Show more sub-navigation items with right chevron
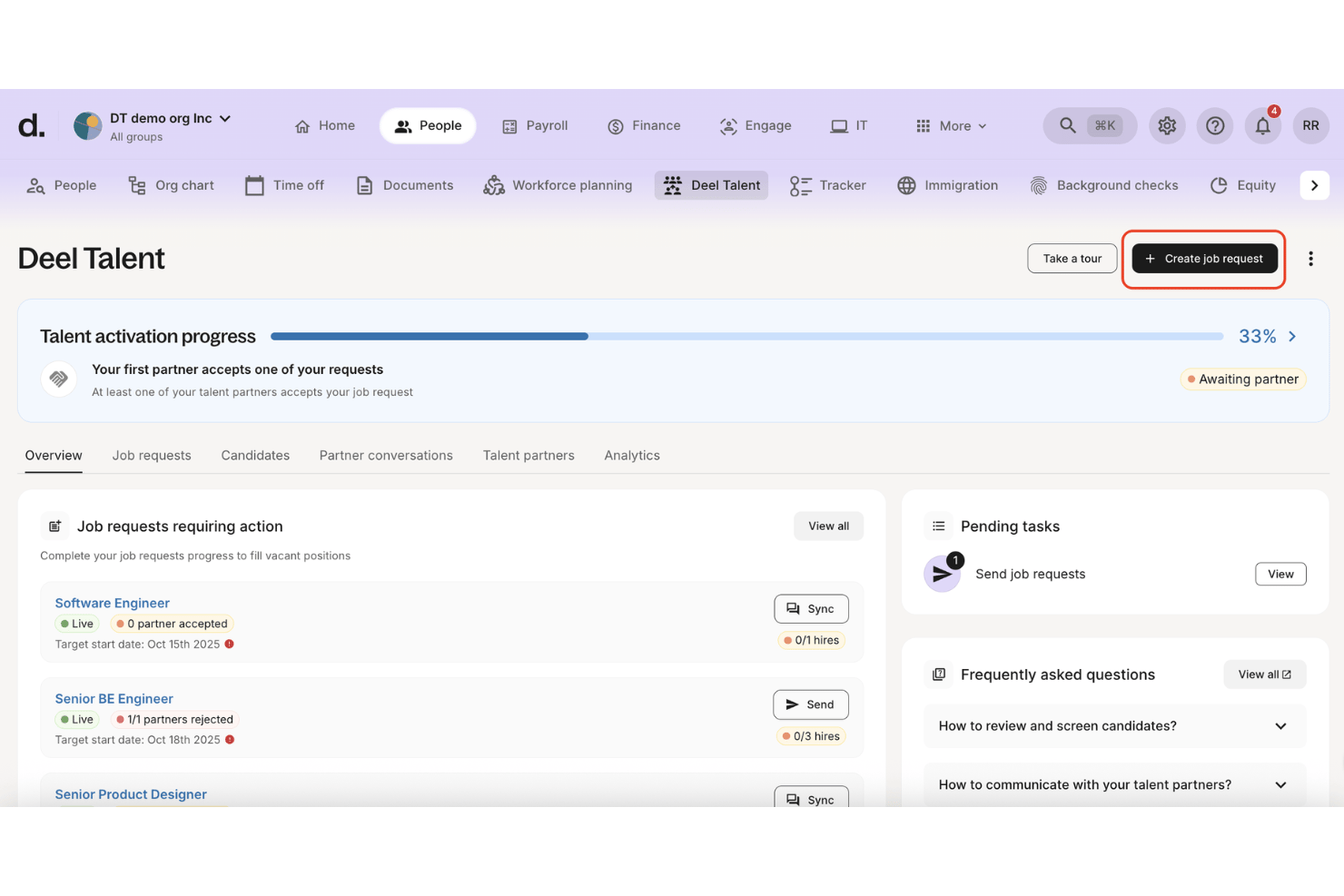 tap(1314, 185)
